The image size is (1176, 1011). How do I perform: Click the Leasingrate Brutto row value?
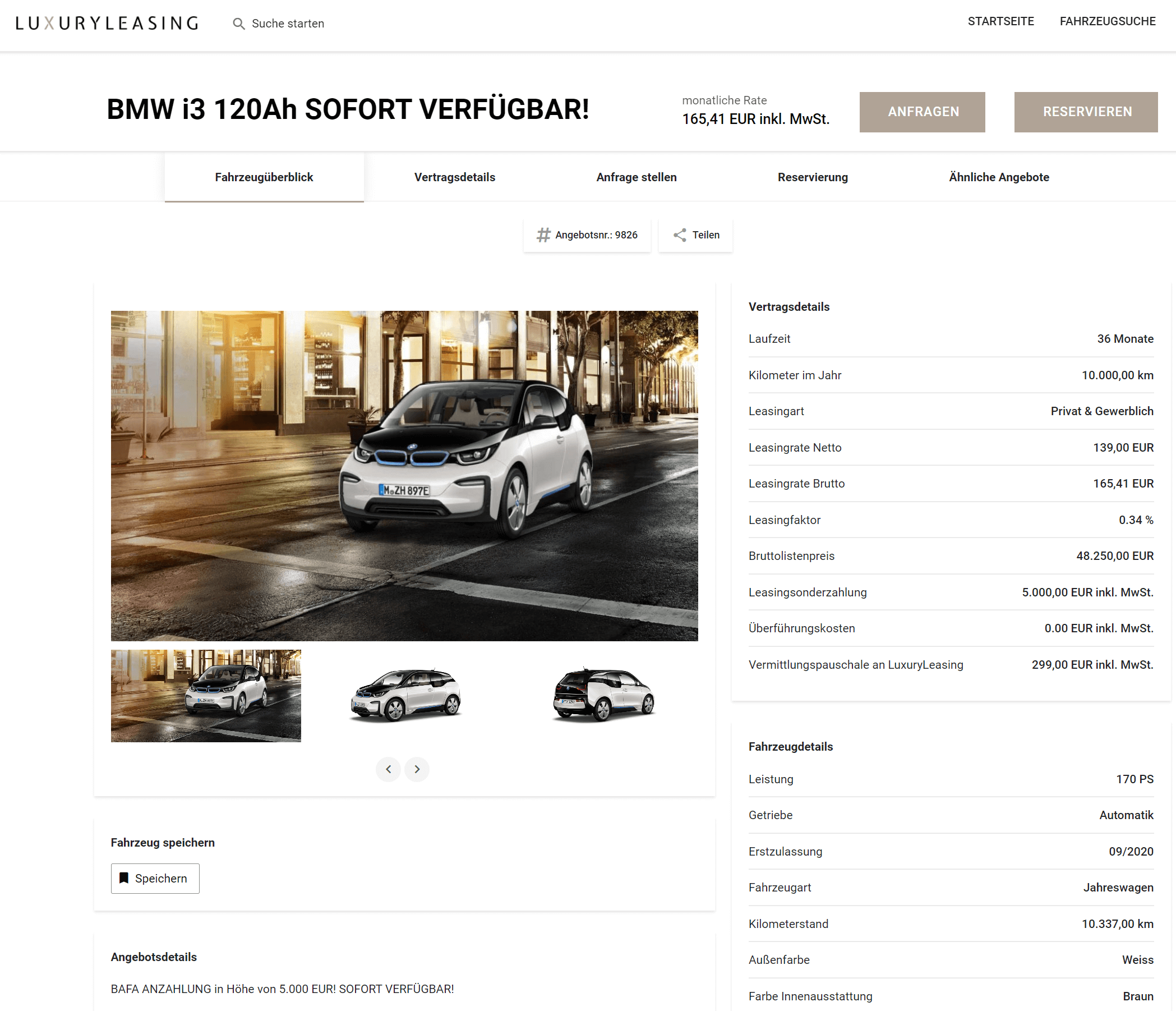[1123, 484]
